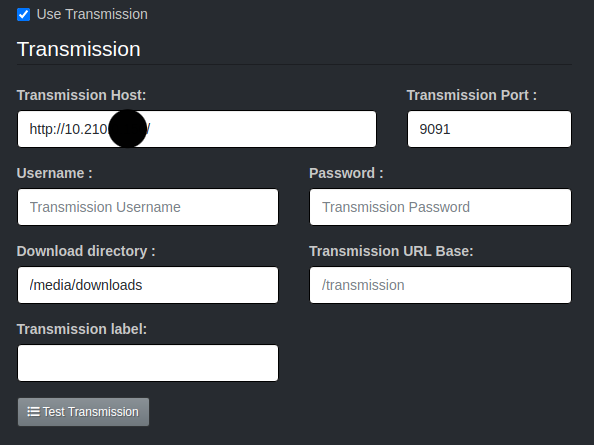The height and width of the screenshot is (445, 594).
Task: Click the divider line under Transmission heading
Action: 294,65
